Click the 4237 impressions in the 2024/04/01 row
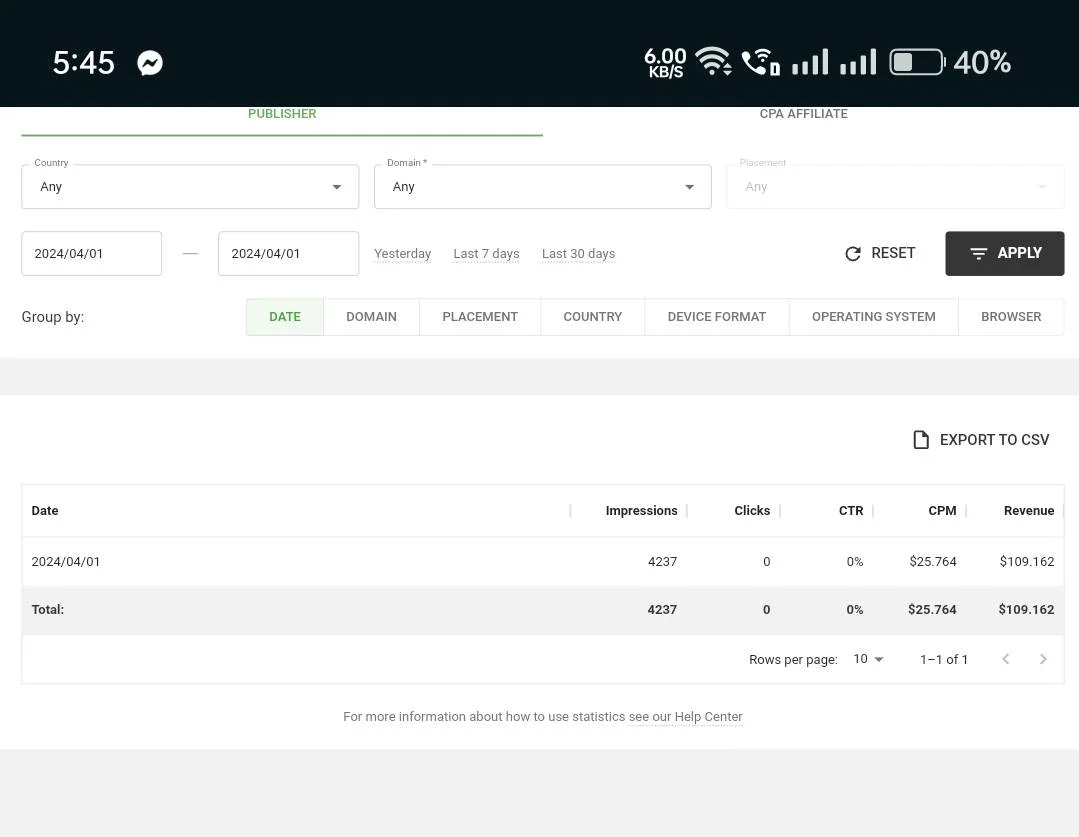 coord(663,562)
